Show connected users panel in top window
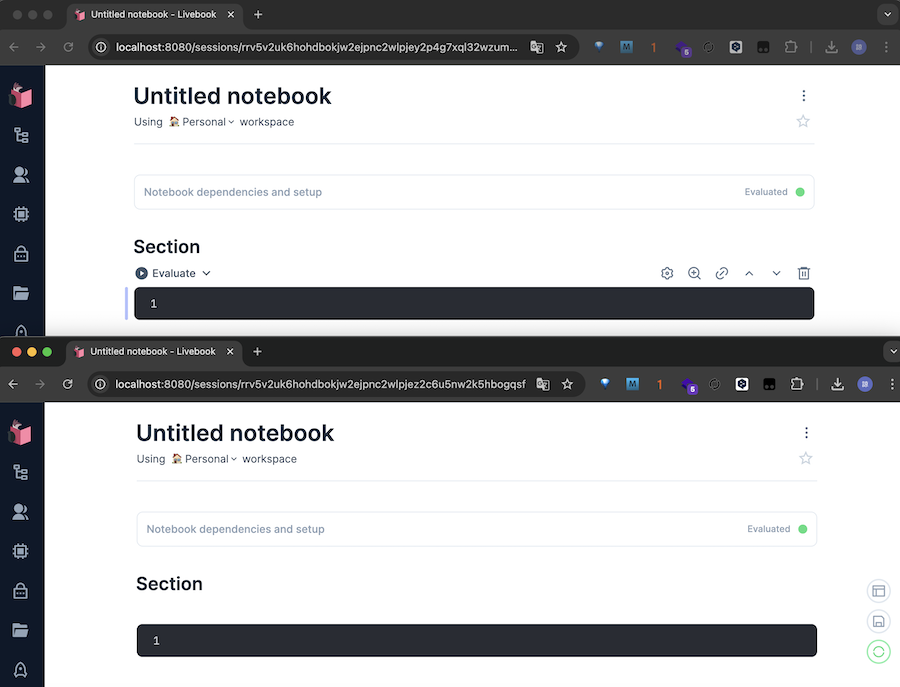Screen dimensions: 900x687 click(x=21, y=174)
